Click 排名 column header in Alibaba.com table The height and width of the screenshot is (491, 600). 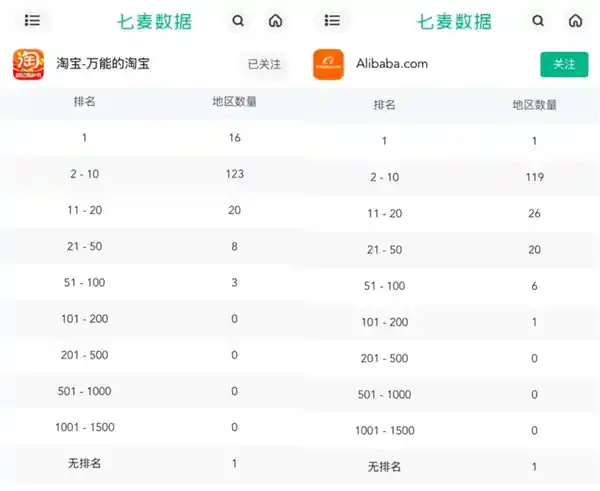pyautogui.click(x=385, y=104)
